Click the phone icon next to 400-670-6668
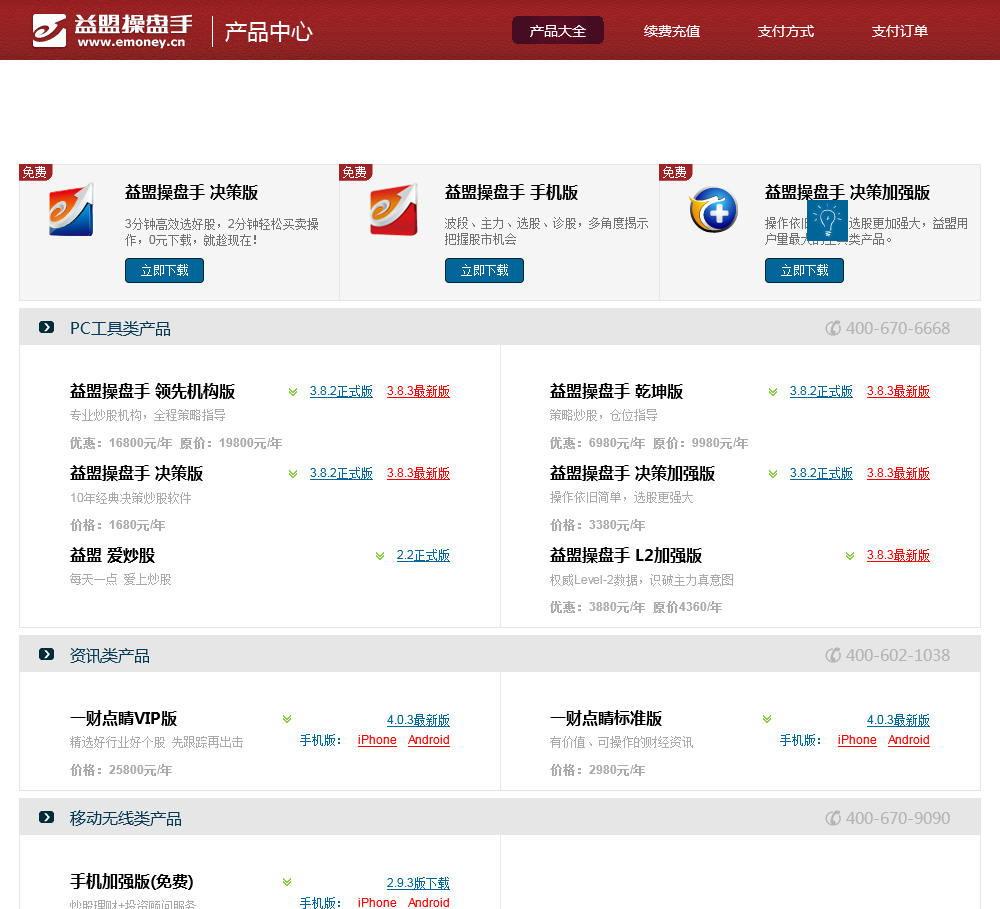Screen dimensions: 1000x909 pyautogui.click(x=833, y=328)
